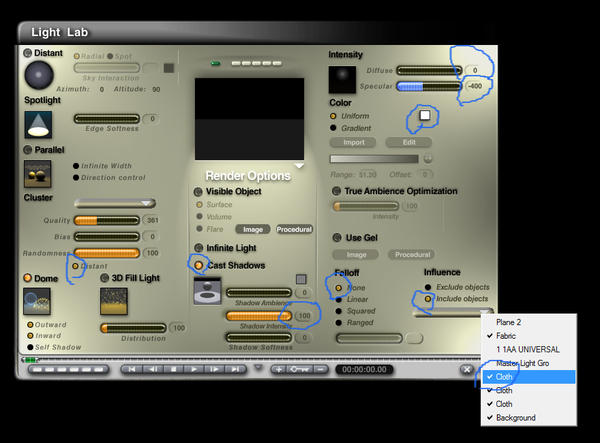
Task: Click Visible Object Image button
Action: tap(253, 229)
